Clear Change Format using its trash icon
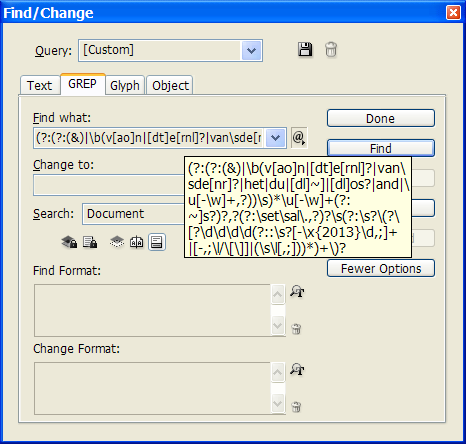This screenshot has width=466, height=444. [296, 407]
